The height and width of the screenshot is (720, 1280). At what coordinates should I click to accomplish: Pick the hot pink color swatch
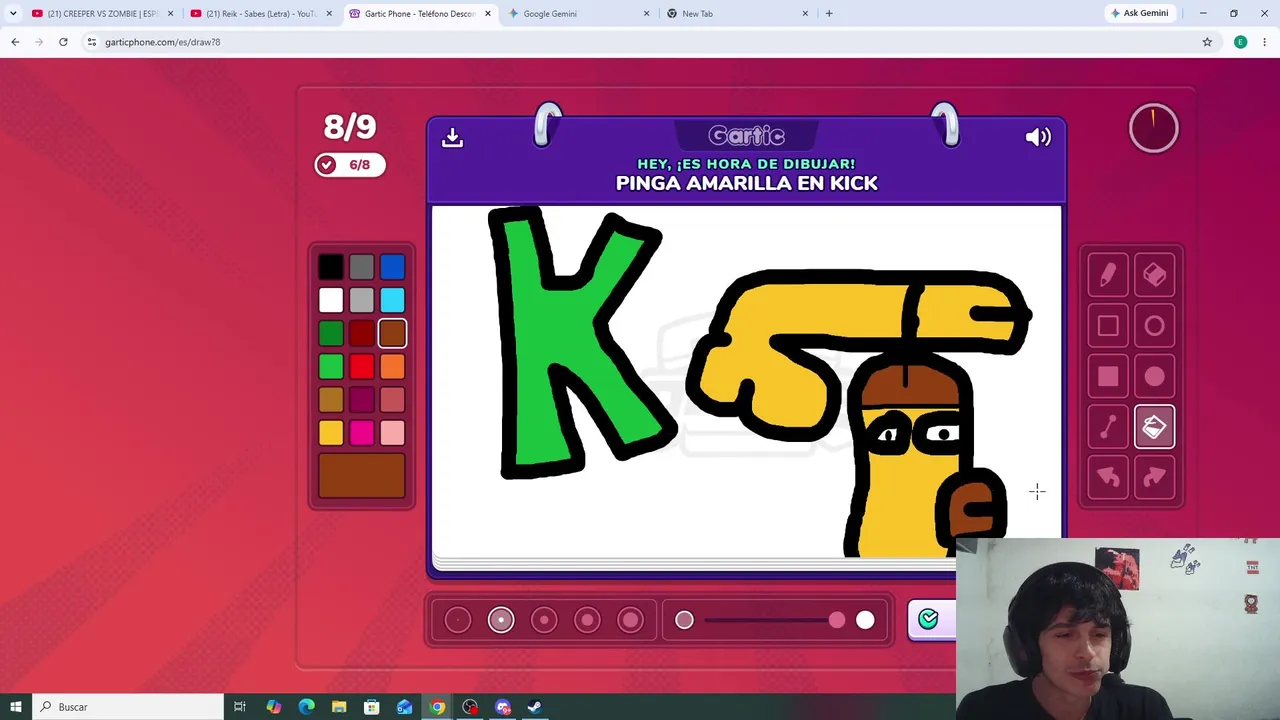pos(362,432)
